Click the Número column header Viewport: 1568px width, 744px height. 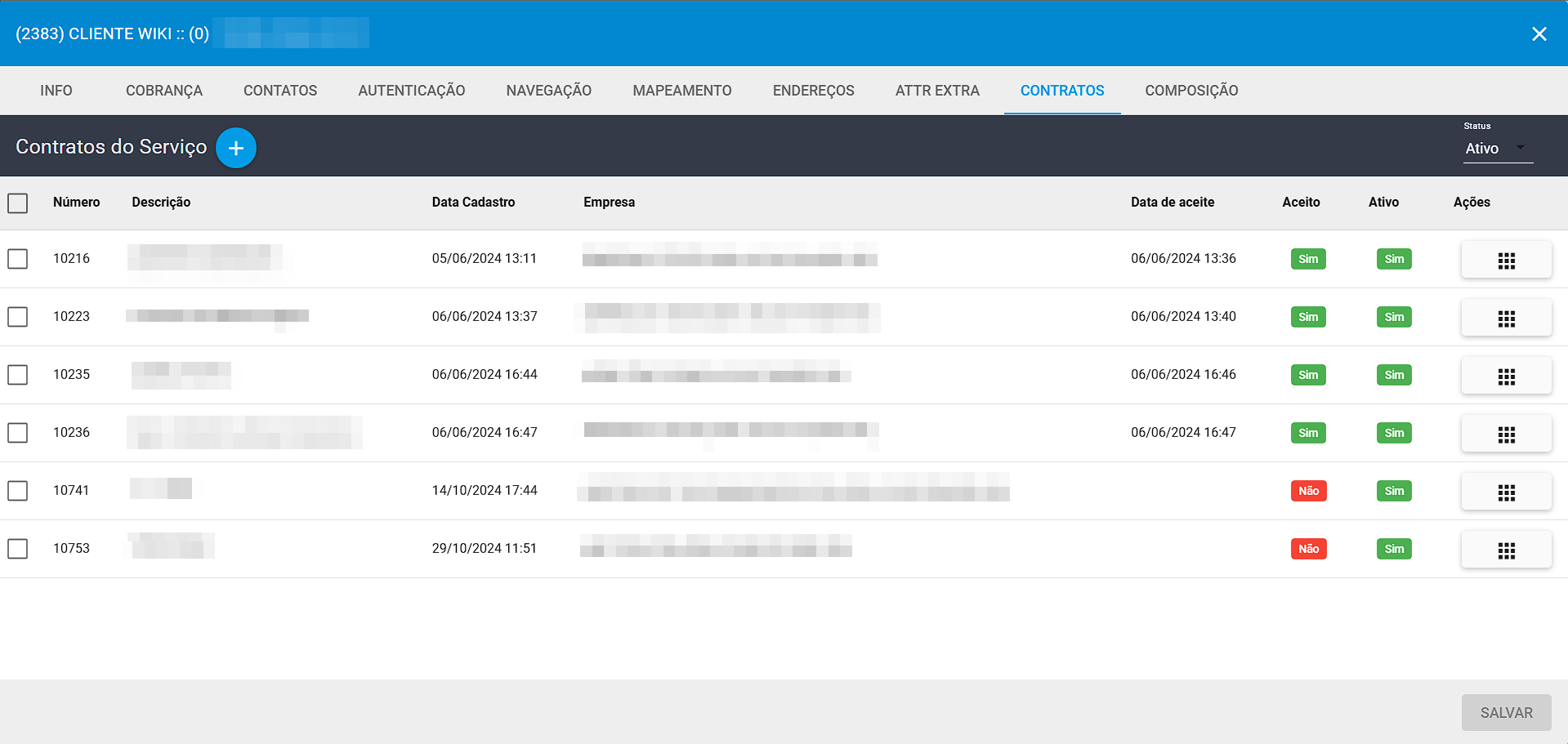click(77, 202)
